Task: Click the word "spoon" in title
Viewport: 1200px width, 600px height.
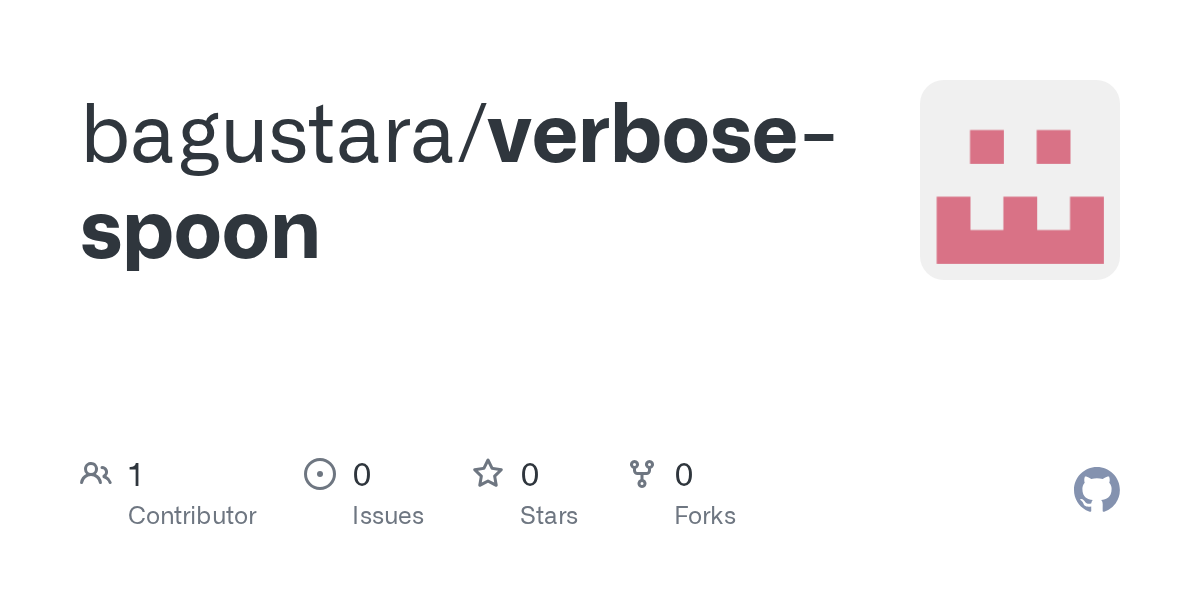Action: point(200,230)
